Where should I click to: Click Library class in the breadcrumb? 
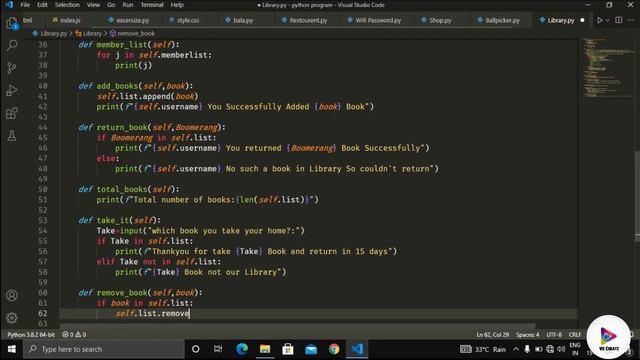92,33
